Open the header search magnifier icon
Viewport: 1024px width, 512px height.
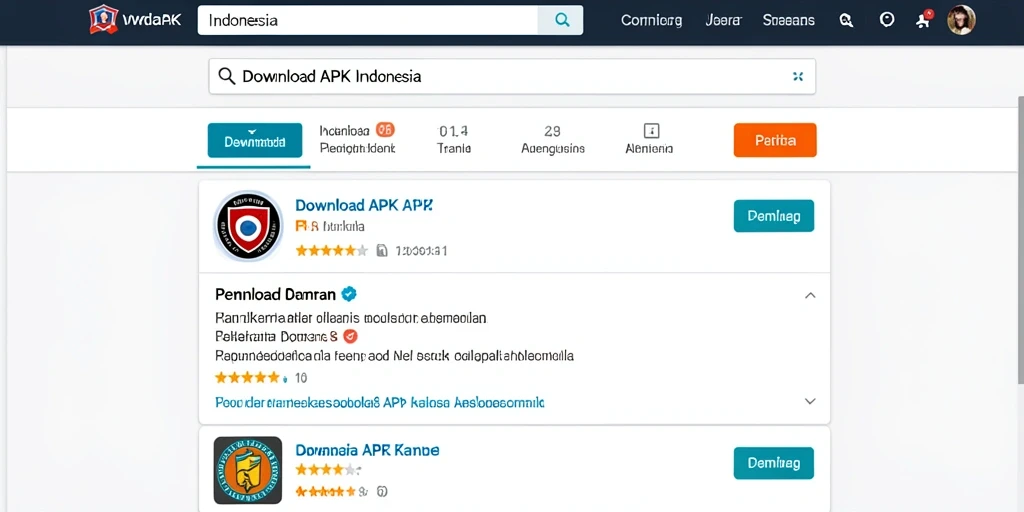point(846,20)
